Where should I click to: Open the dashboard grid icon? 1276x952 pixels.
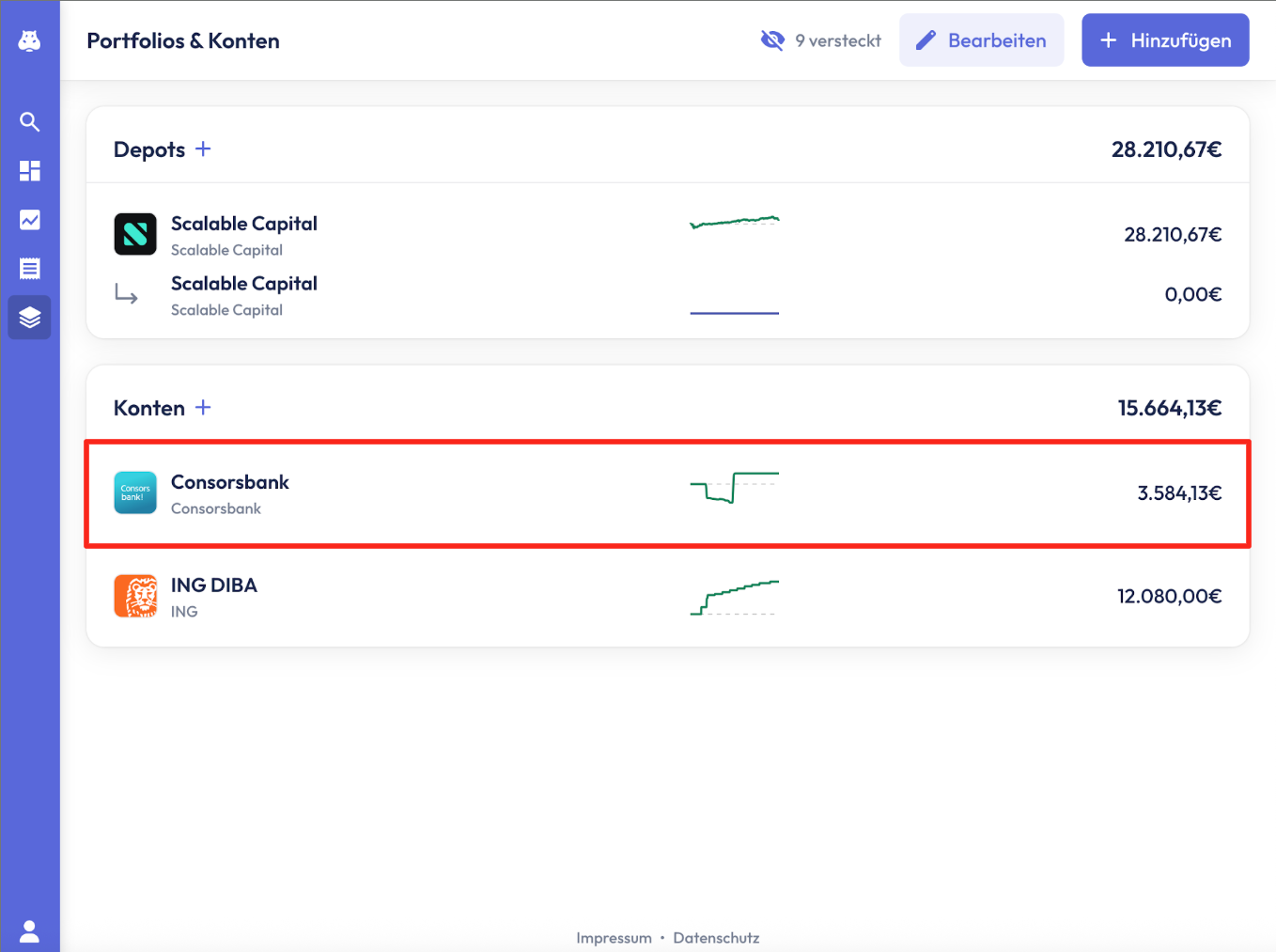click(29, 171)
